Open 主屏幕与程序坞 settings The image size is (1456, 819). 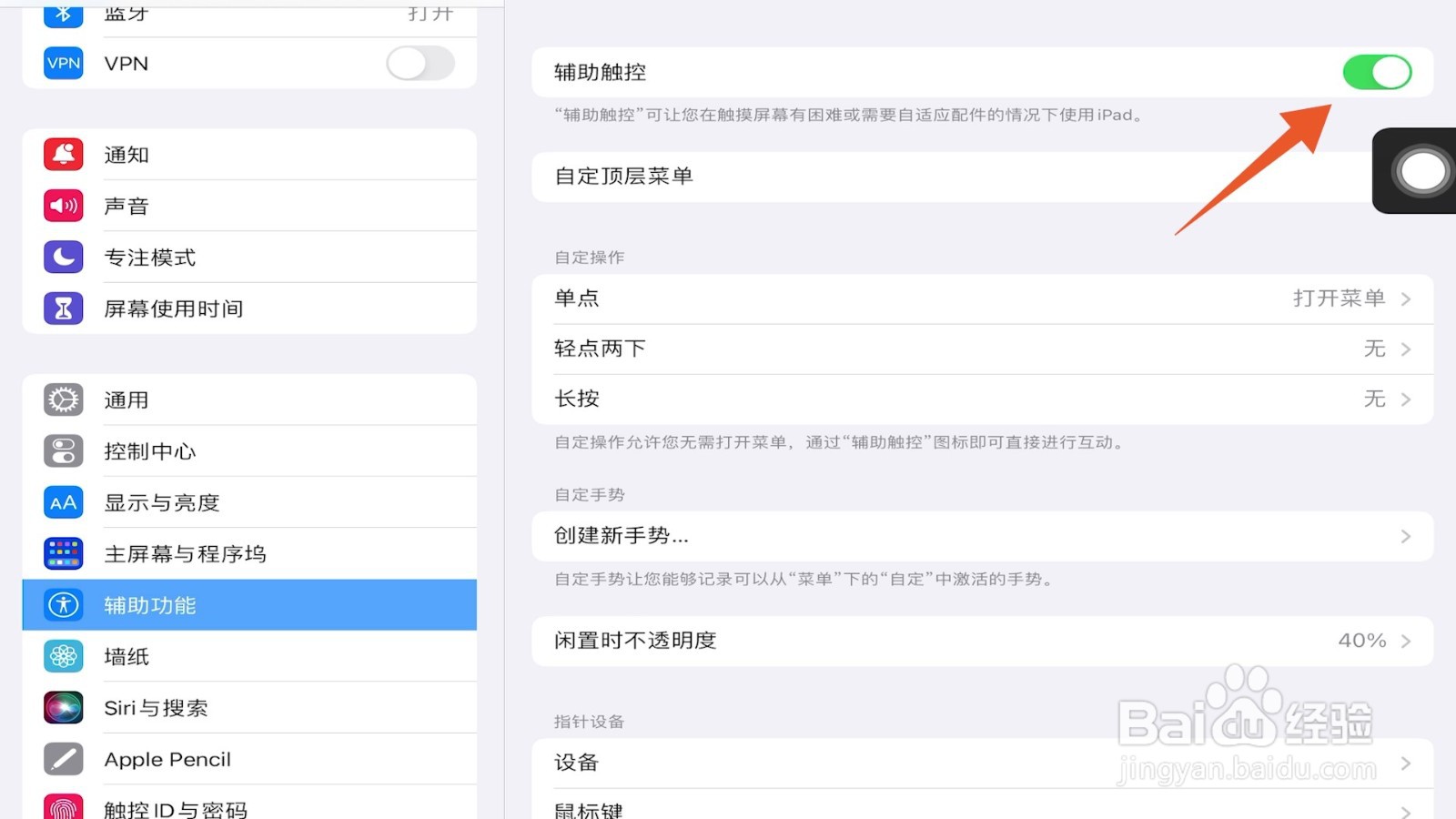[249, 553]
